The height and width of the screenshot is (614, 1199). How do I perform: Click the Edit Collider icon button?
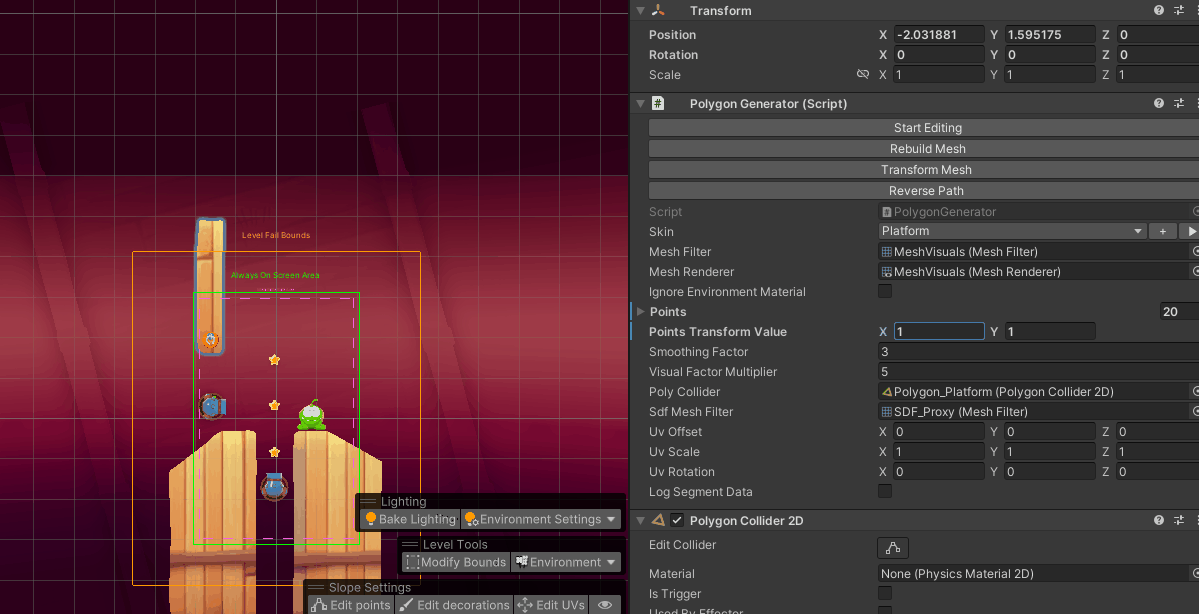click(x=892, y=547)
